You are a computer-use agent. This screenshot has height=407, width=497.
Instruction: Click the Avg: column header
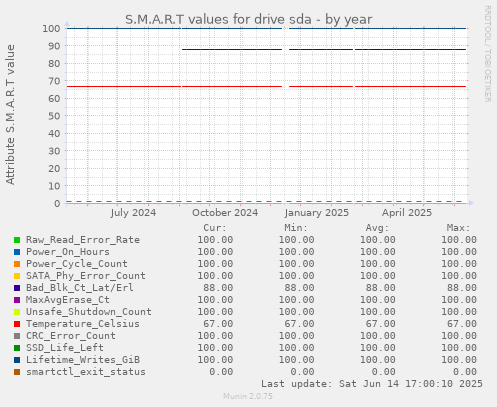(x=377, y=228)
